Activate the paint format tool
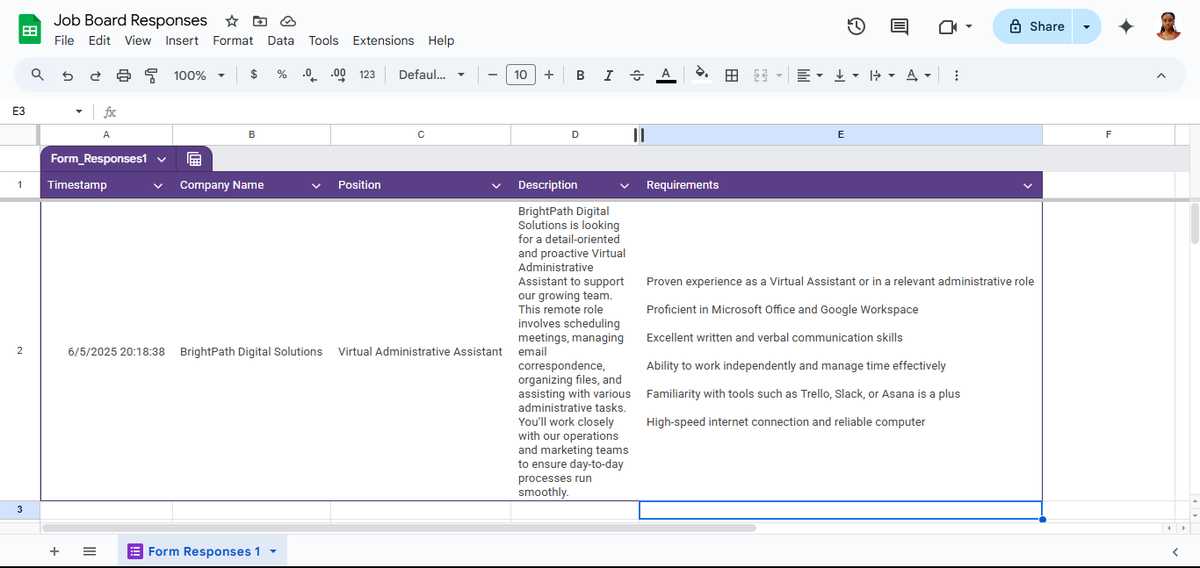1200x568 pixels. coord(152,75)
